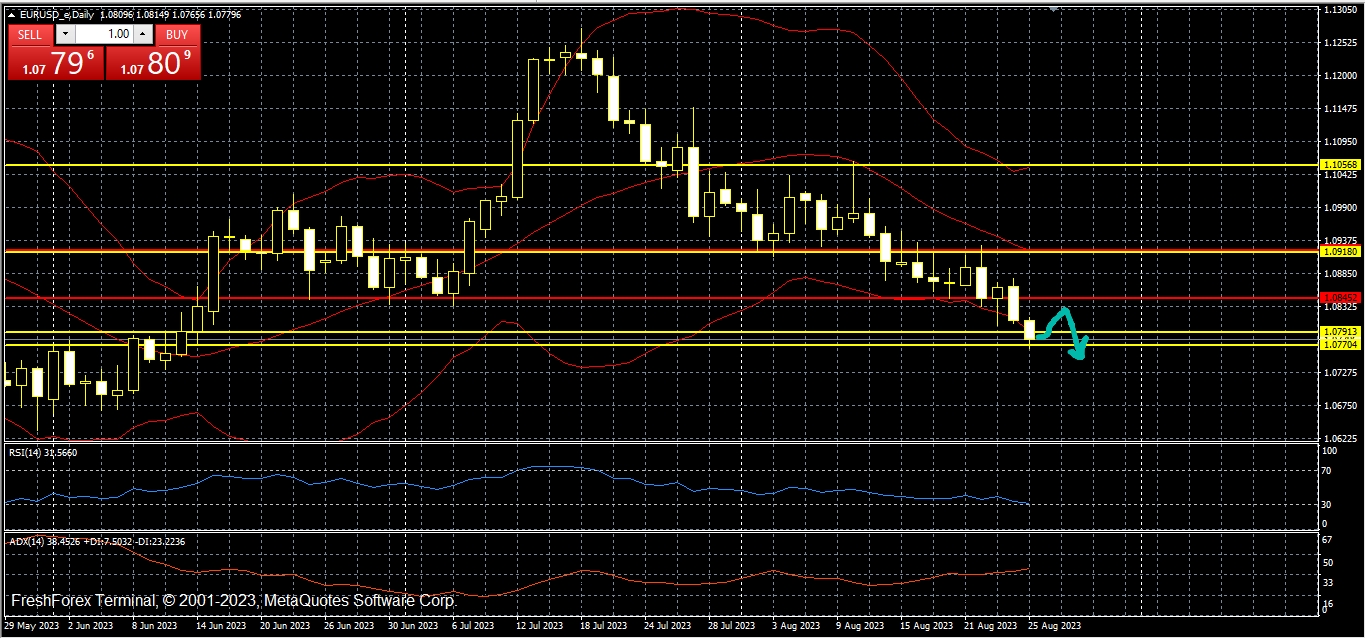Click the 1.07913 yellow price label

click(x=1340, y=331)
